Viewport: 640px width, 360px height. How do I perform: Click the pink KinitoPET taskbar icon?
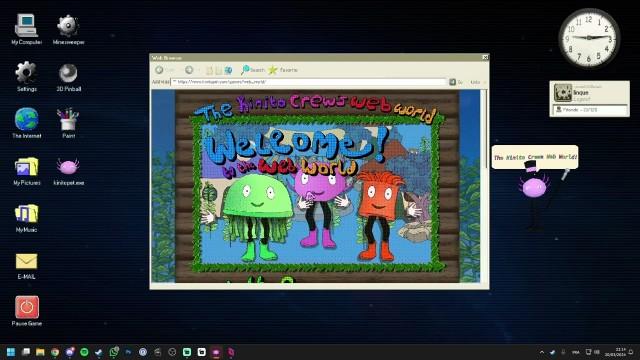[x=216, y=352]
